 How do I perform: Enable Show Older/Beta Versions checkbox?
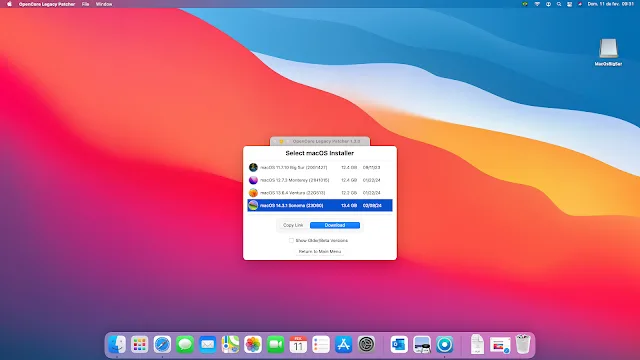pyautogui.click(x=291, y=241)
